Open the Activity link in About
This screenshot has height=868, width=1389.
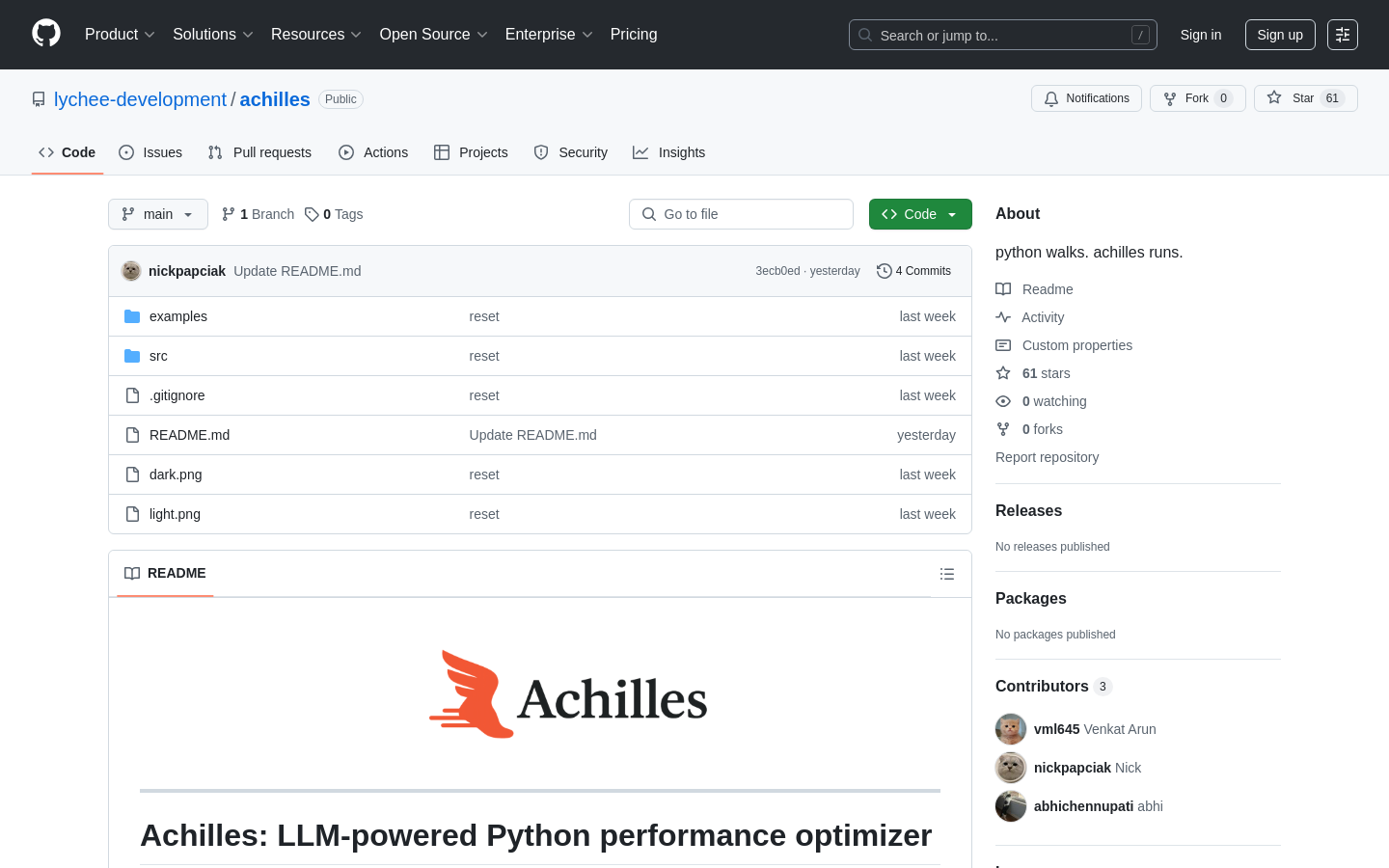point(1030,317)
